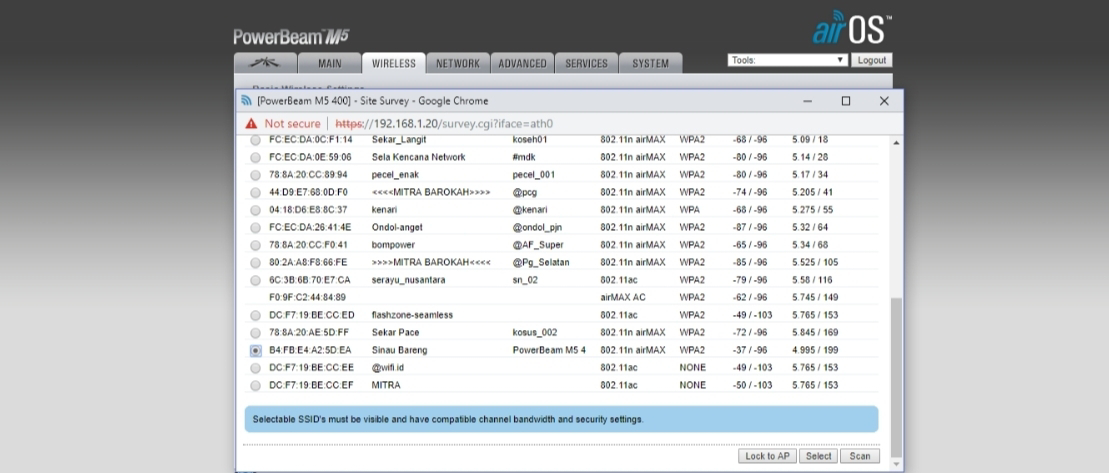
Task: Select the MITRA radio button
Action: pyautogui.click(x=255, y=386)
